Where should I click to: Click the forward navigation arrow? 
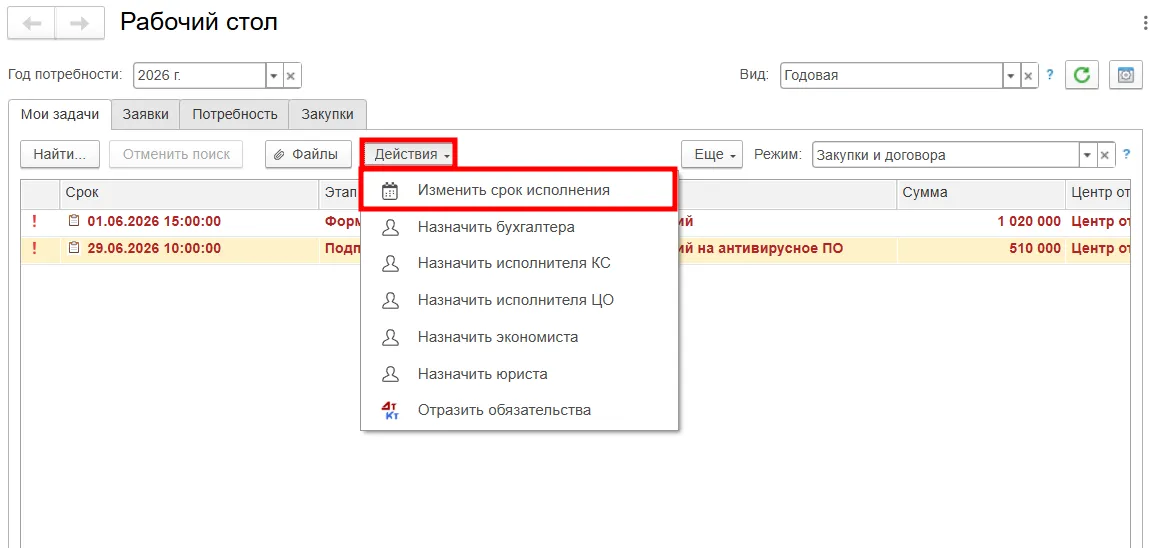79,23
